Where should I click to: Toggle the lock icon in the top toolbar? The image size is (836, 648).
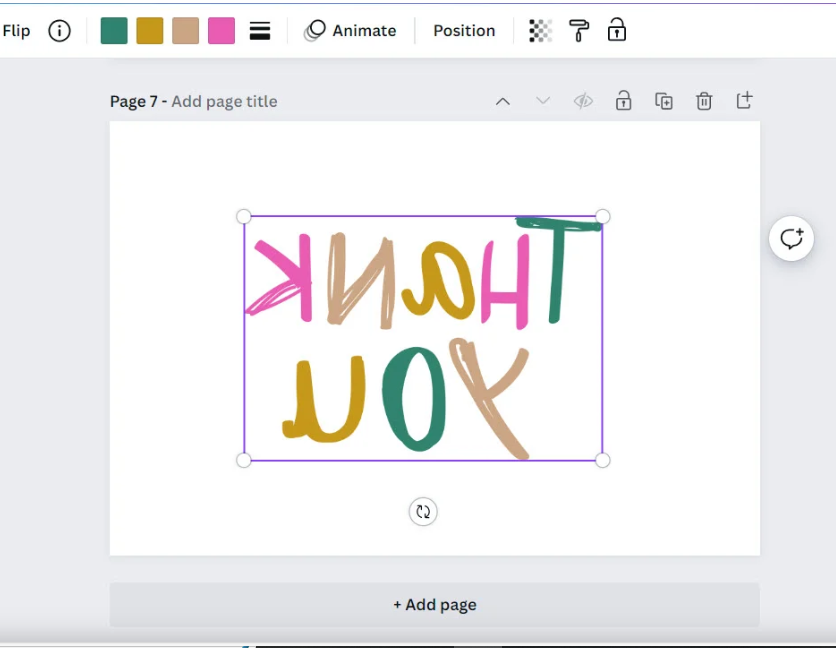[617, 31]
